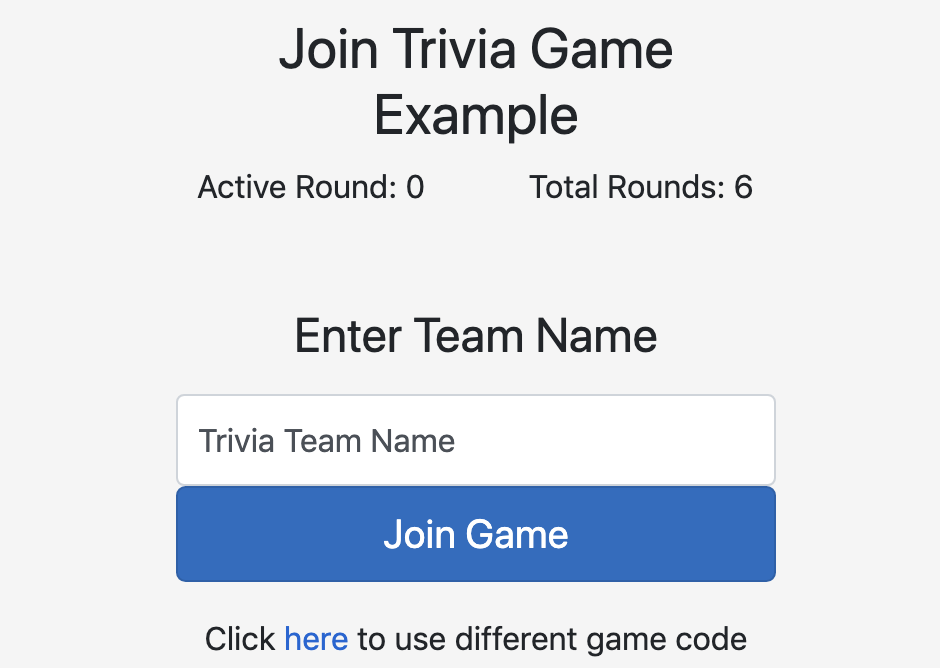
Task: Click the 'to use different game code' text
Action: pos(552,639)
